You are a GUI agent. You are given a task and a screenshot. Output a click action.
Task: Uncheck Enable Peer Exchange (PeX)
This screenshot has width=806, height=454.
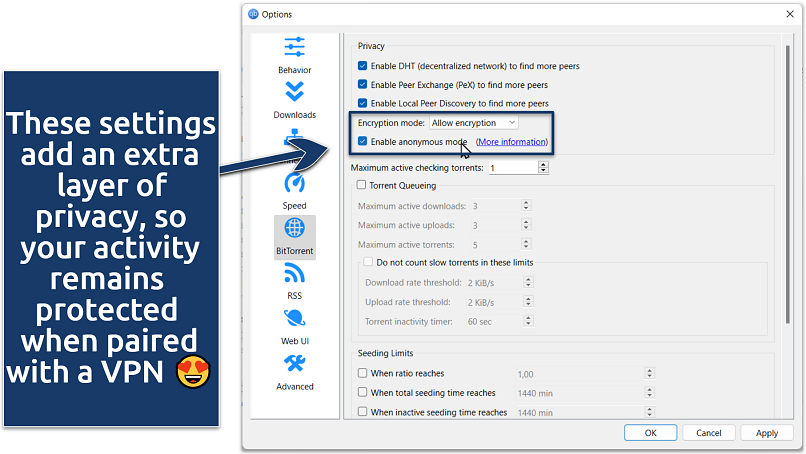363,85
